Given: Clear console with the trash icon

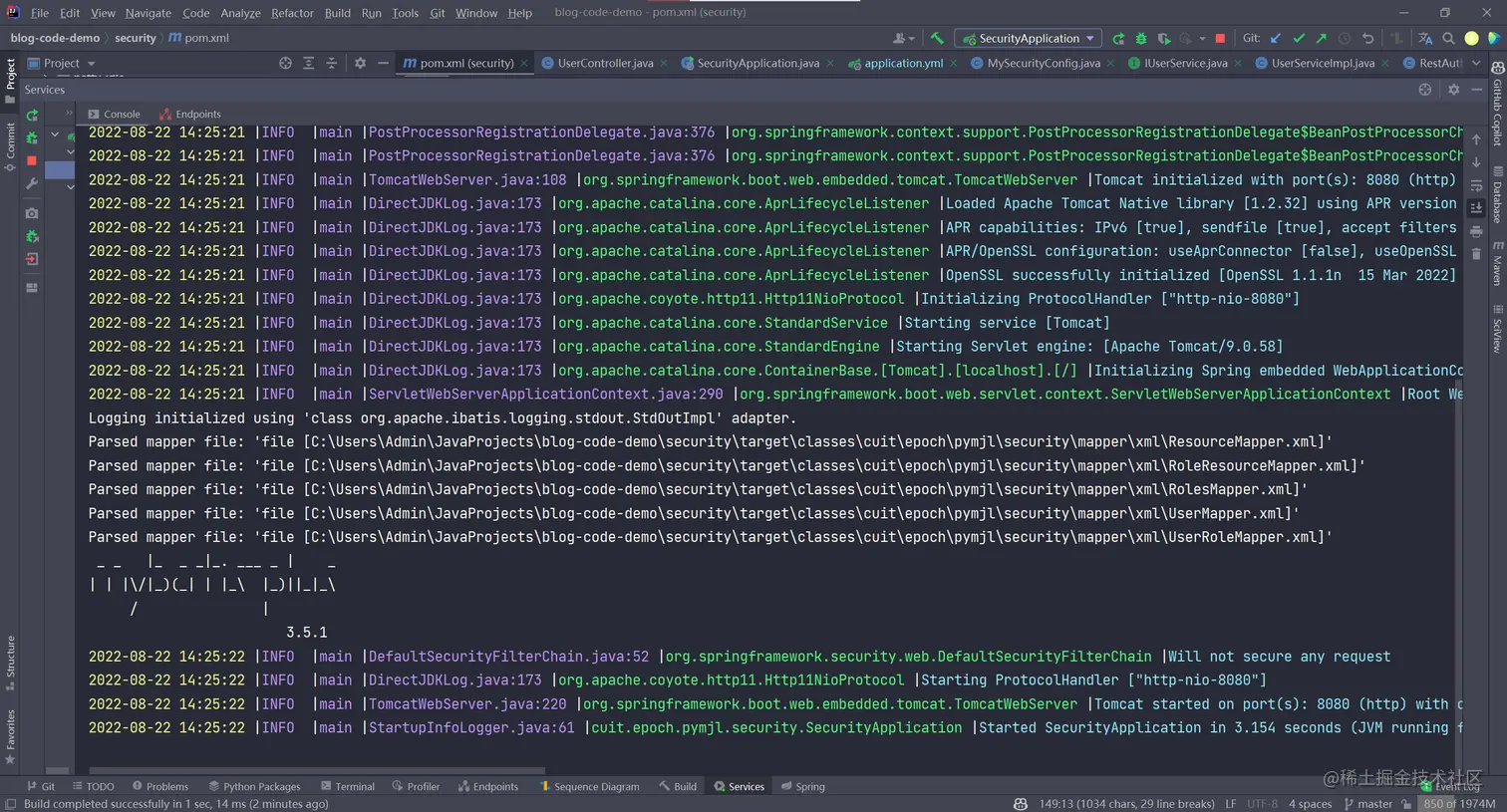Looking at the screenshot, I should coord(1476,254).
